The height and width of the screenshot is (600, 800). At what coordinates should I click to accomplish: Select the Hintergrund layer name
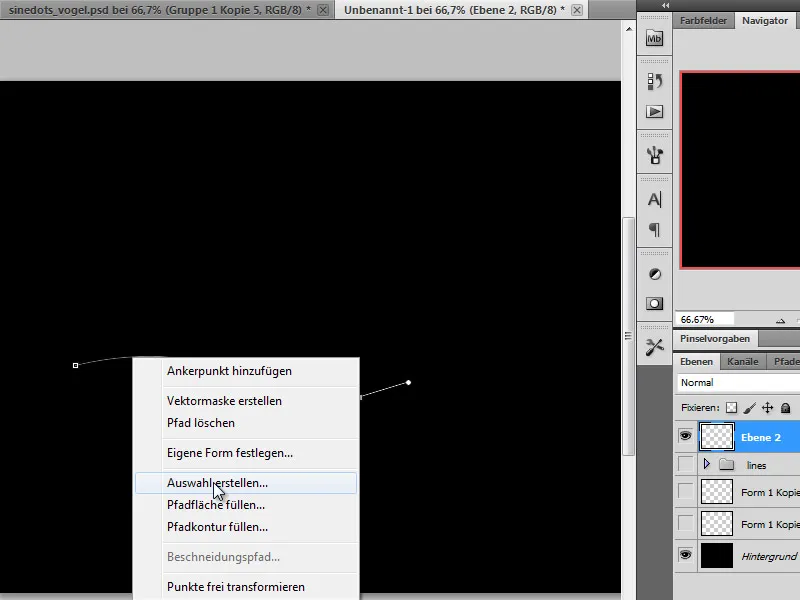tap(769, 556)
